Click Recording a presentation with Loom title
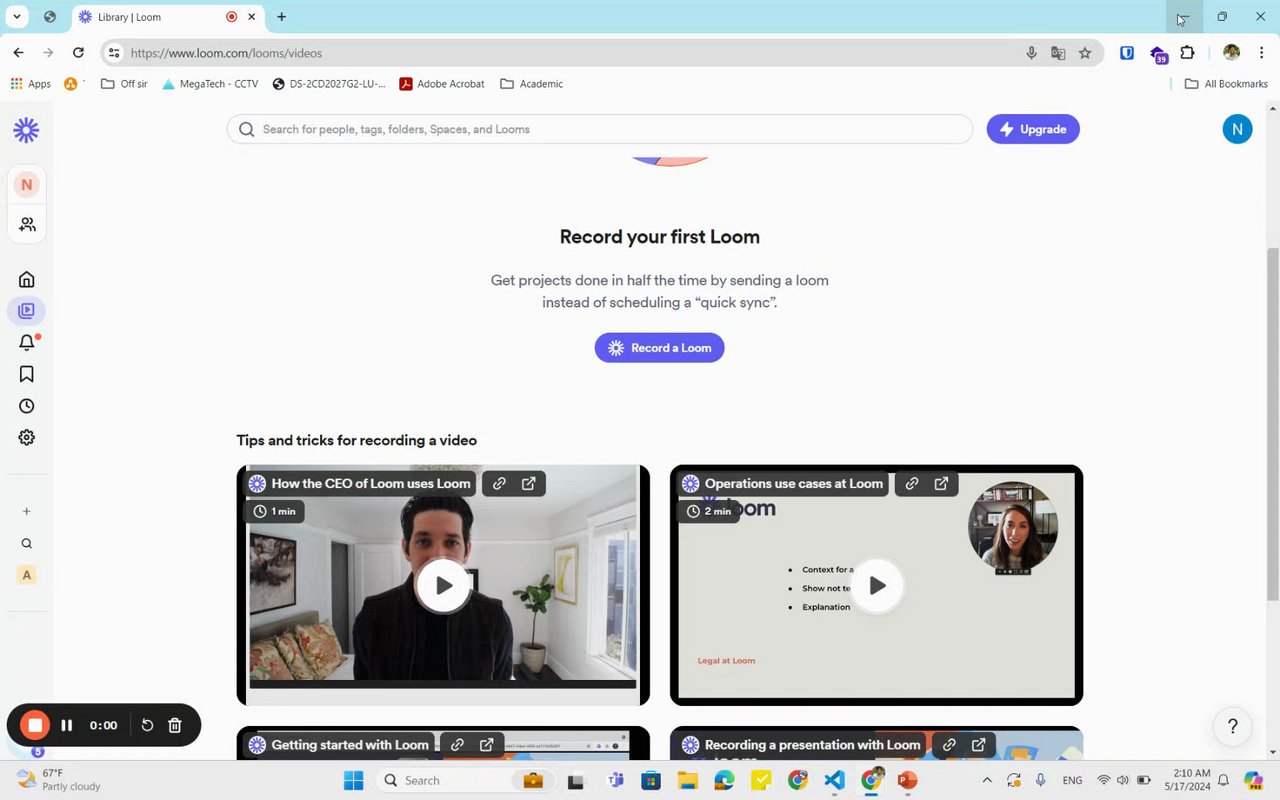Screen dimensions: 1280x800 pos(812,744)
